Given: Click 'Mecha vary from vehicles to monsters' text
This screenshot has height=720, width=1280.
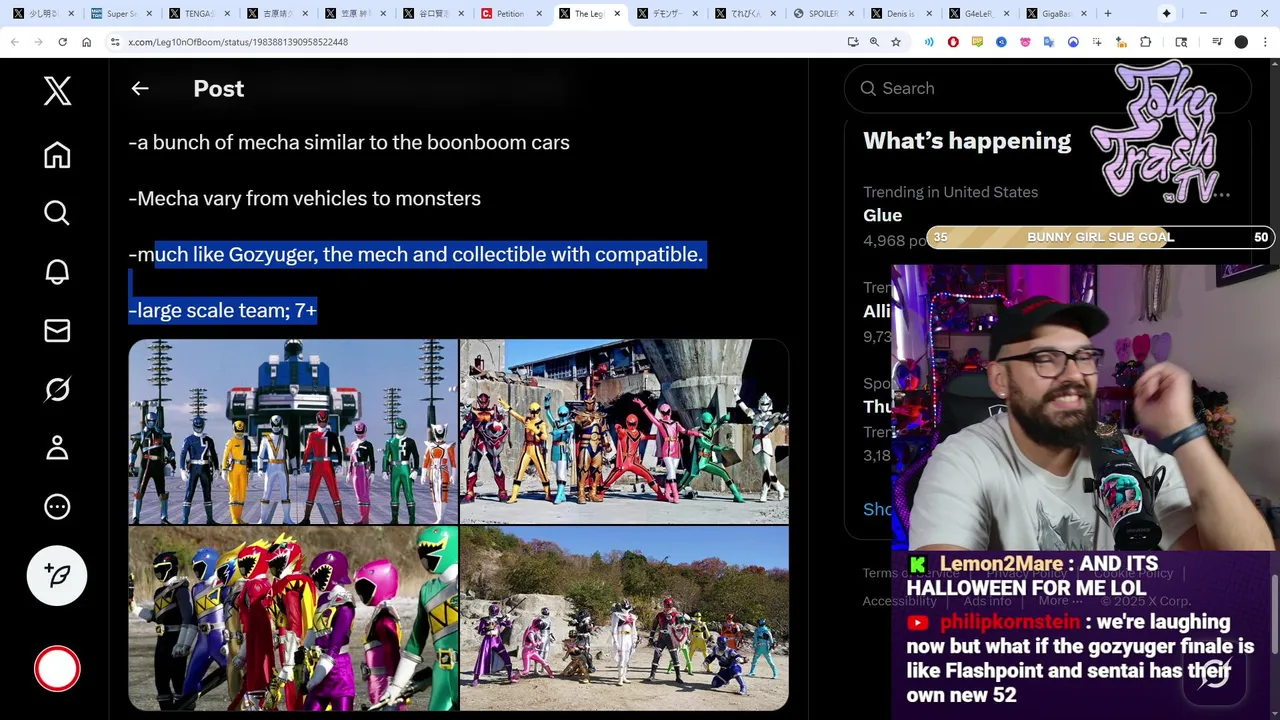Looking at the screenshot, I should click(305, 198).
